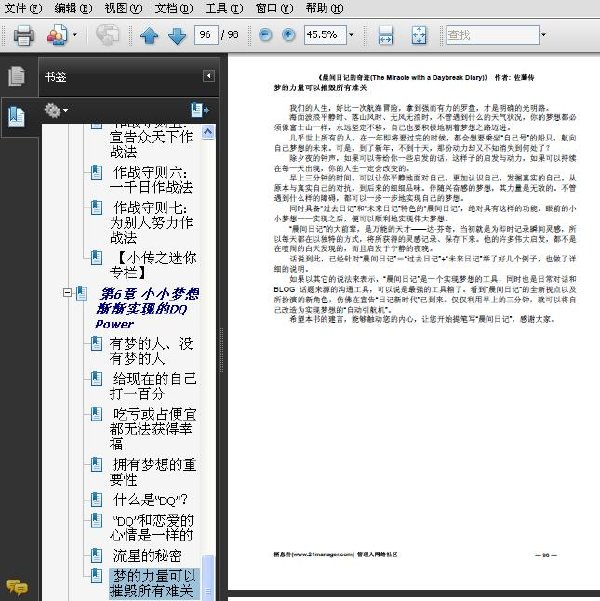The width and height of the screenshot is (600, 601).
Task: Open bookmark 作战守则六:一千日作战法
Action: 151,180
